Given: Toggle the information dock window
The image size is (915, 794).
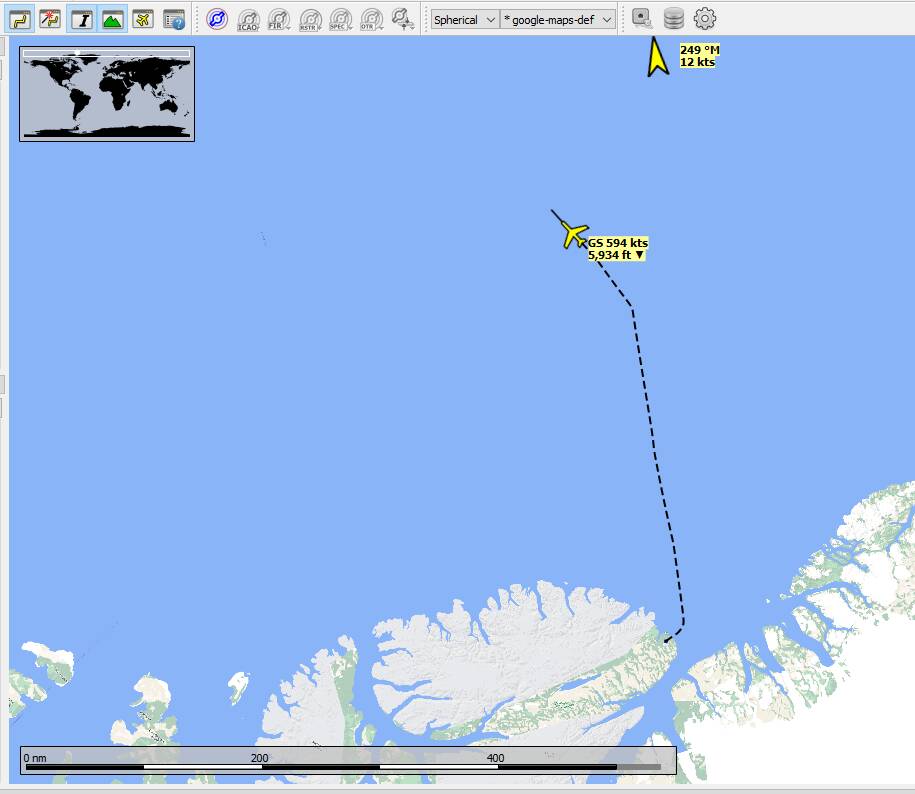Looking at the screenshot, I should [82, 19].
